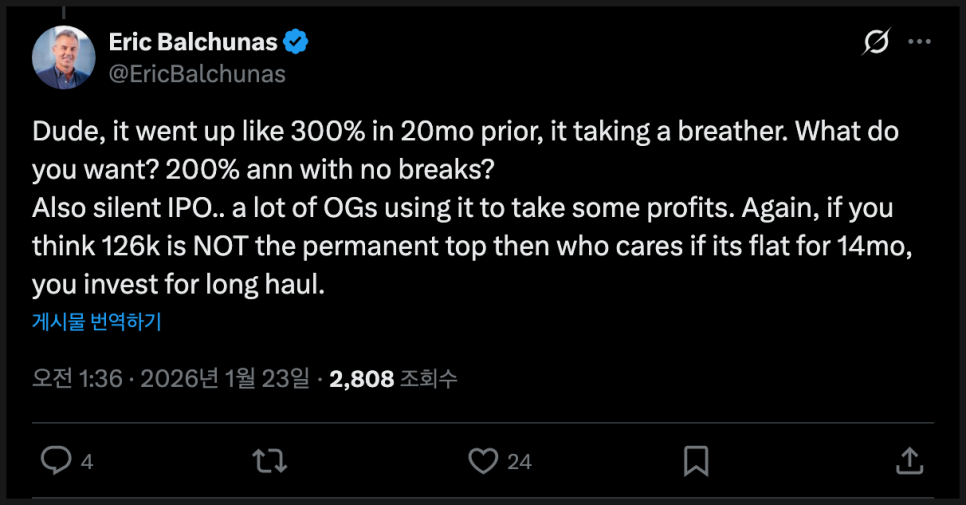
Task: Toggle the heart like icon
Action: (484, 460)
